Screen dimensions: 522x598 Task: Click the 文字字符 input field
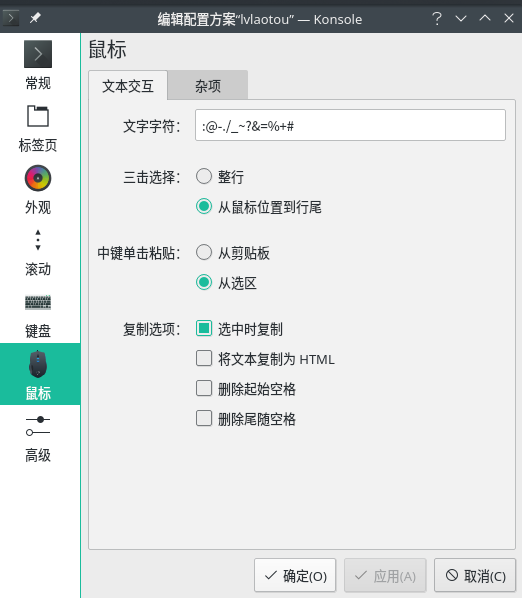point(350,125)
